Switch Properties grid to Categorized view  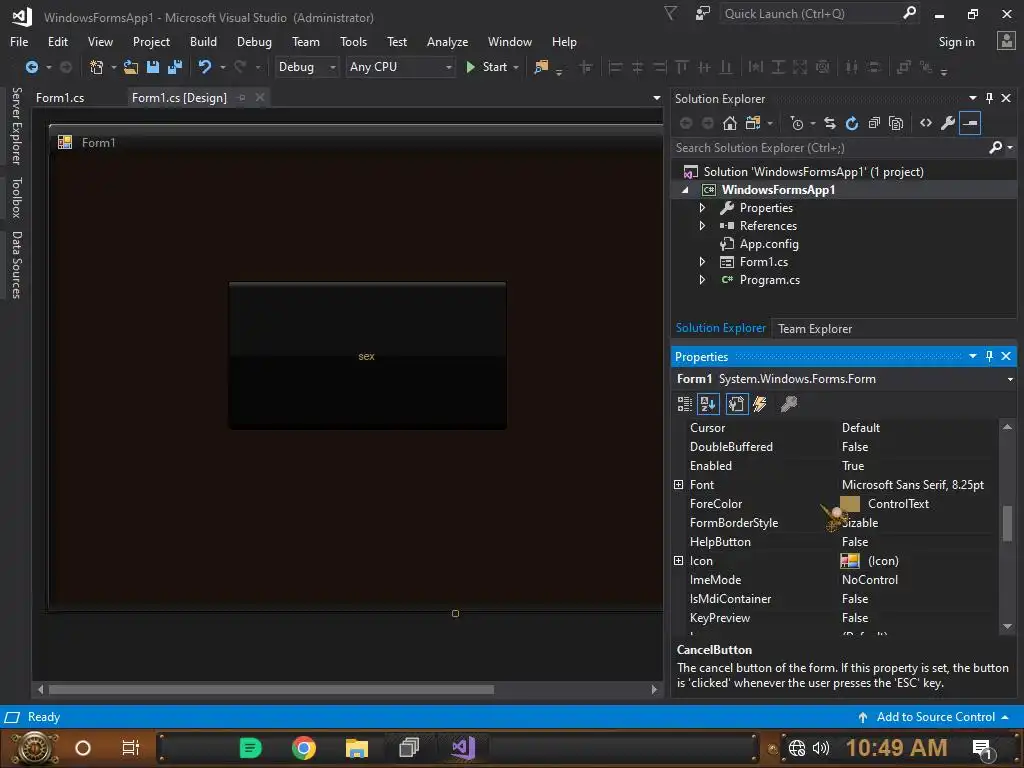point(684,404)
